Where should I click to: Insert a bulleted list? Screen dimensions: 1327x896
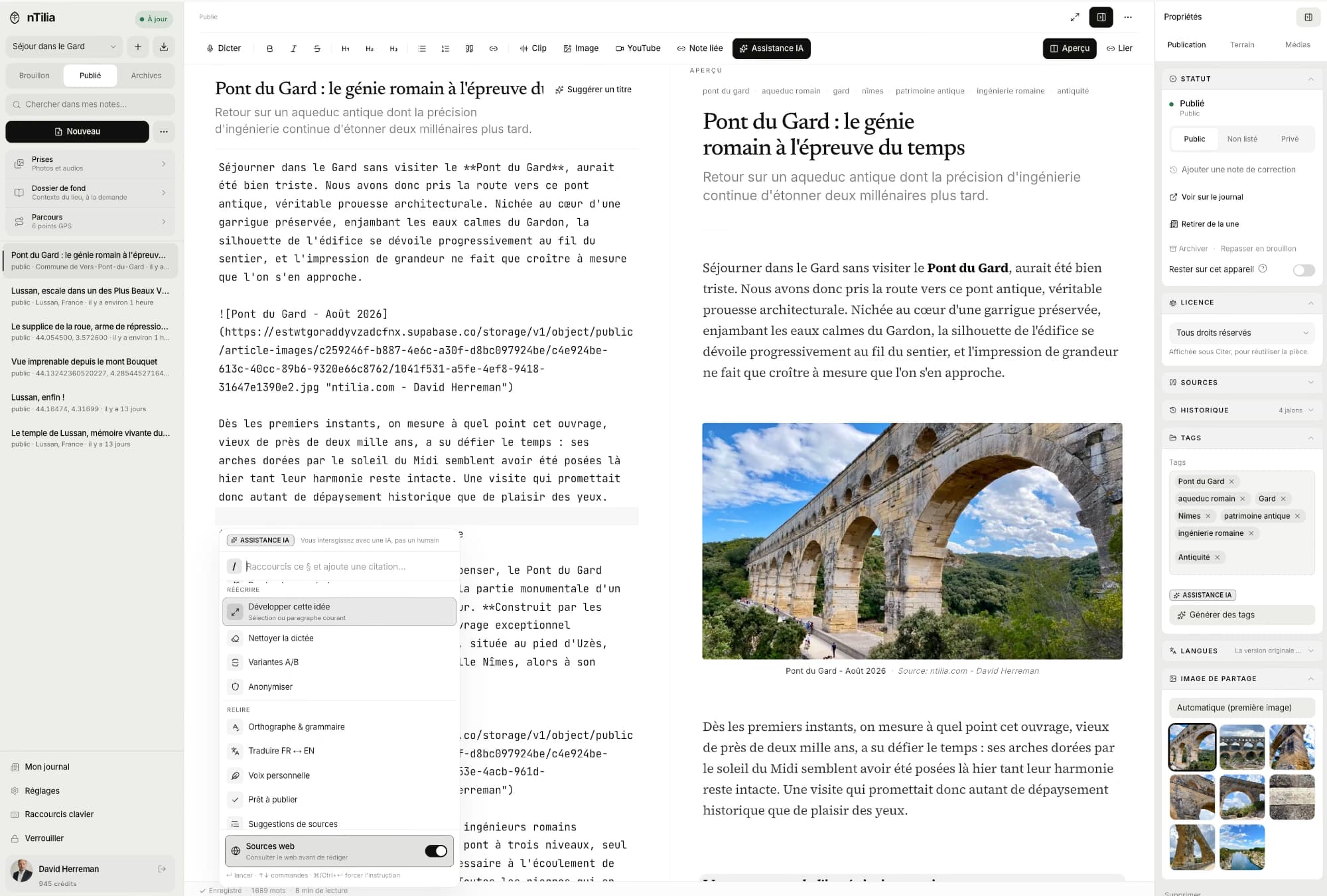tap(422, 48)
